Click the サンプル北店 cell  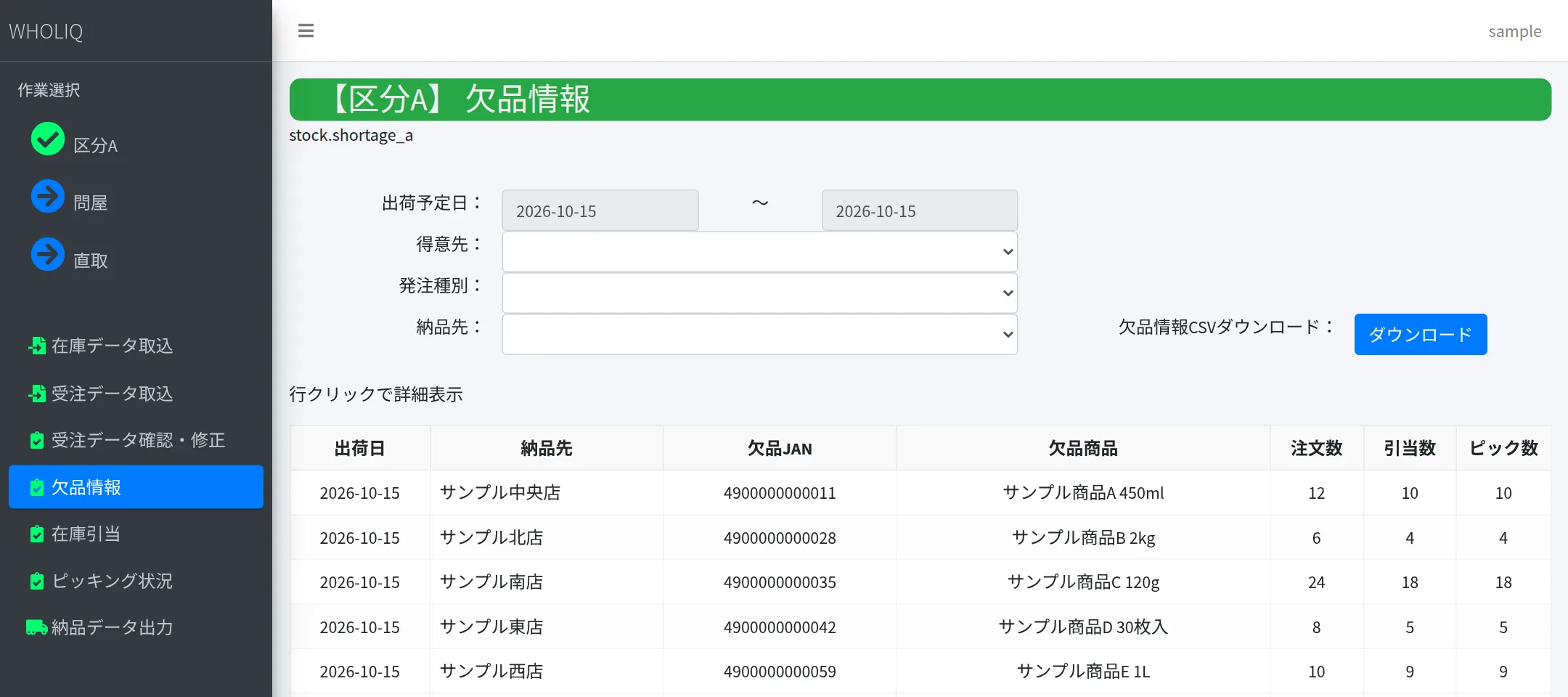(x=547, y=537)
